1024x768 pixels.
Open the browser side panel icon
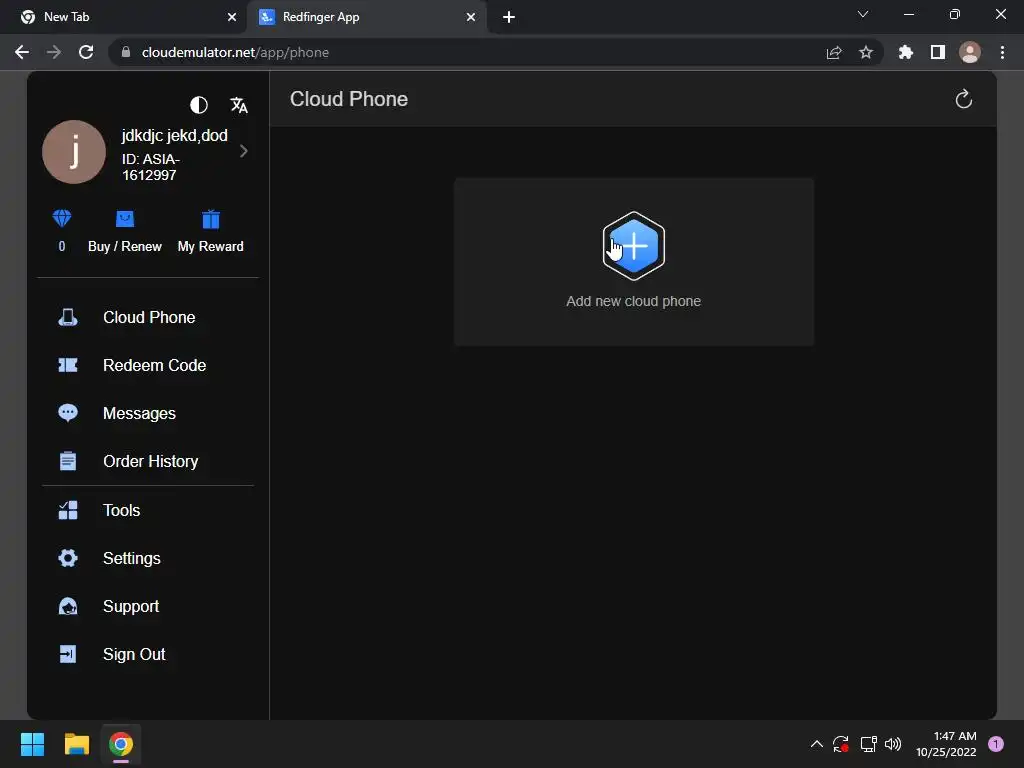[938, 52]
